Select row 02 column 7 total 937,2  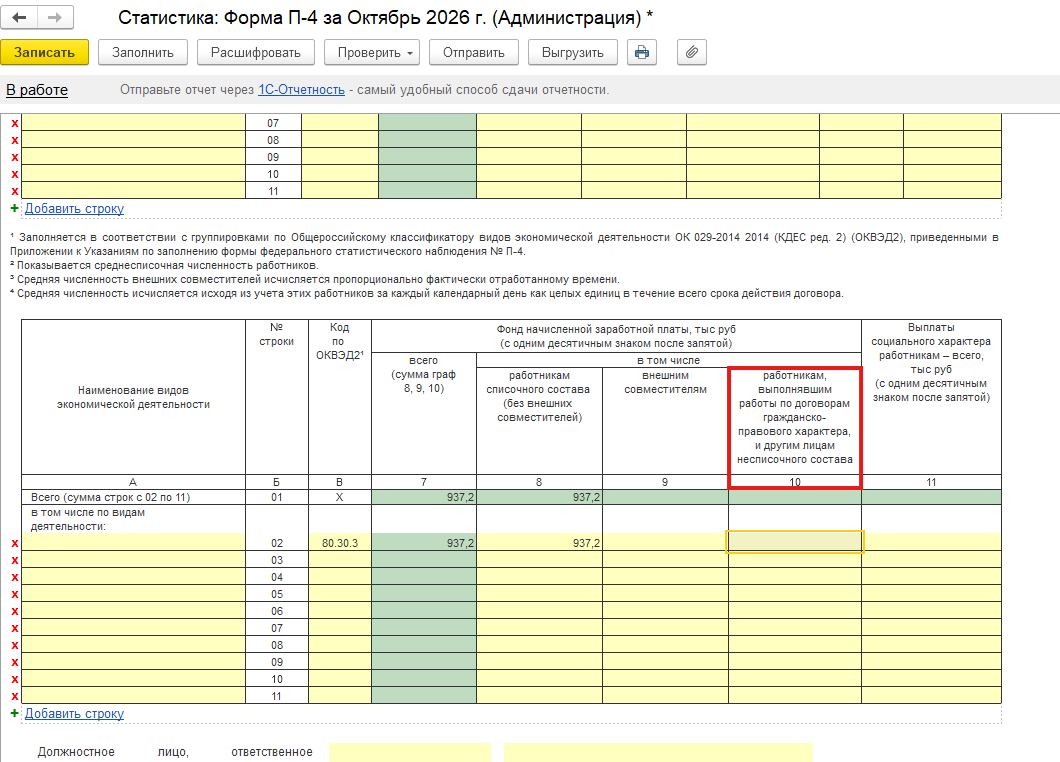coord(424,542)
